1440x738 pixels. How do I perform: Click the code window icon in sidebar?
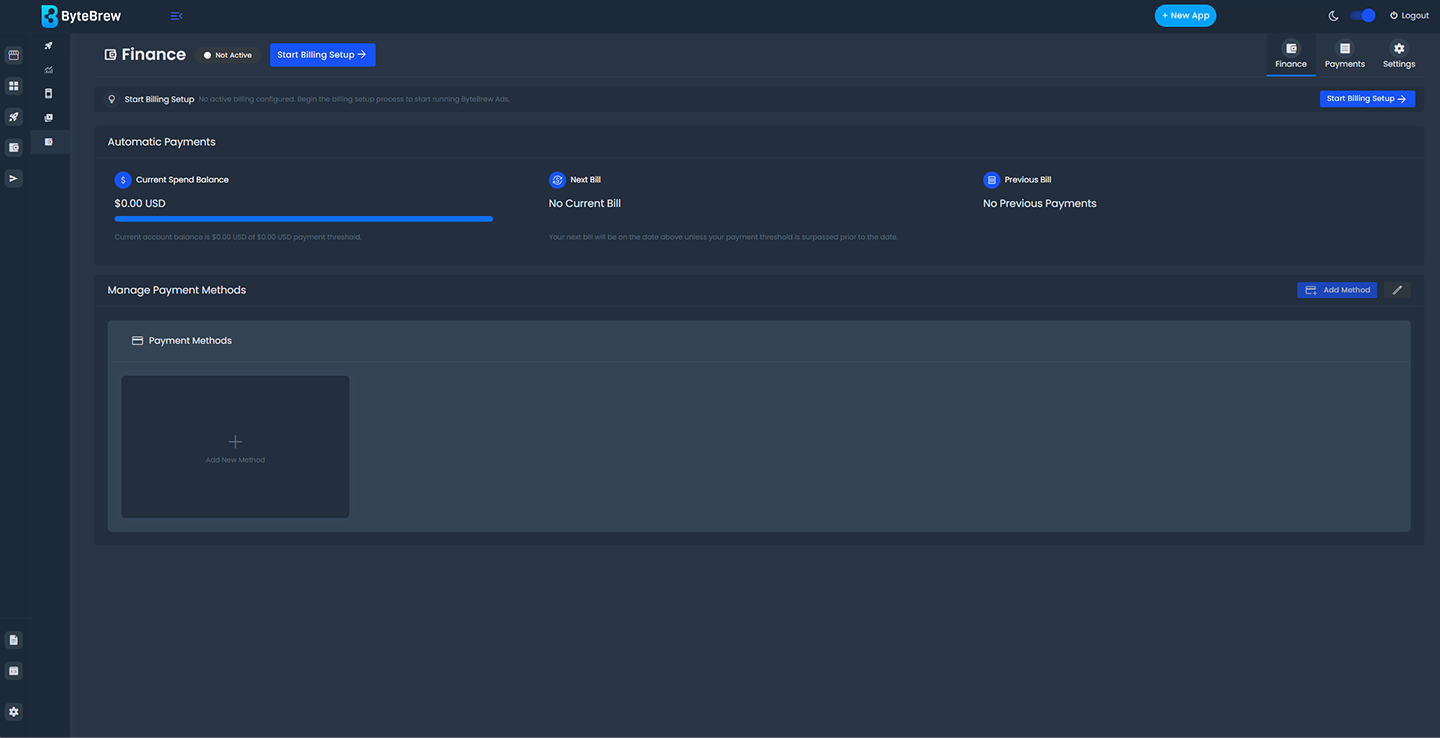pyautogui.click(x=14, y=671)
